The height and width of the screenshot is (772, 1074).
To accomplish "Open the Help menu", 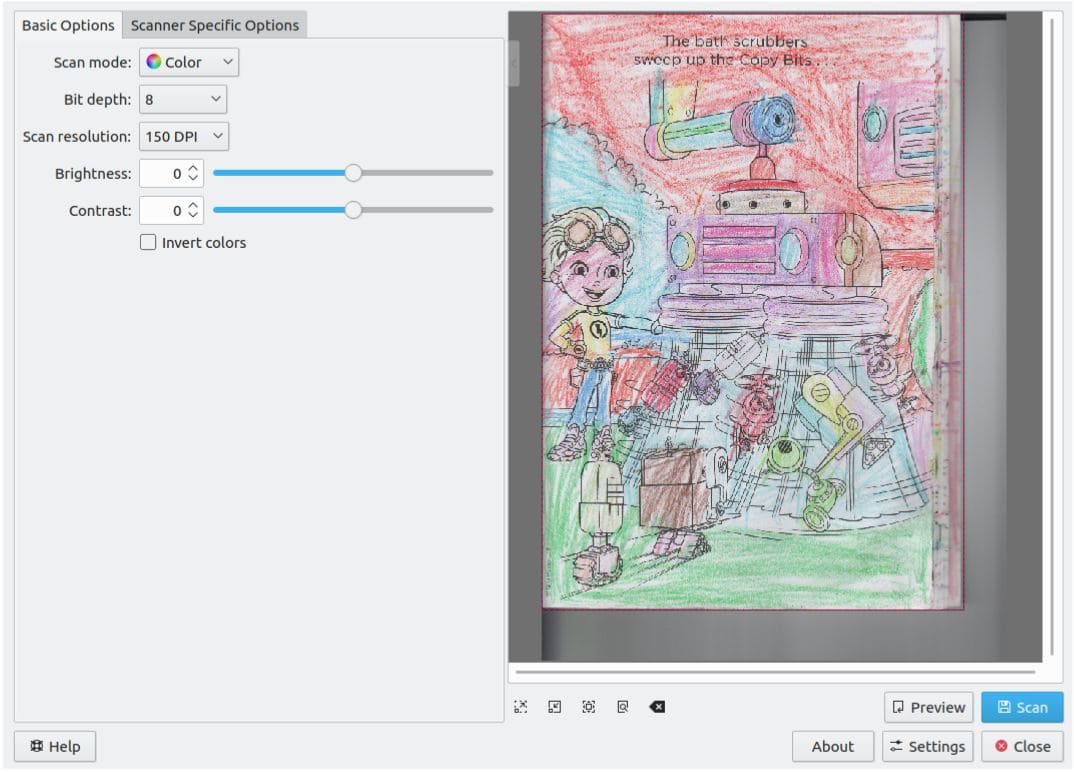I will (55, 746).
